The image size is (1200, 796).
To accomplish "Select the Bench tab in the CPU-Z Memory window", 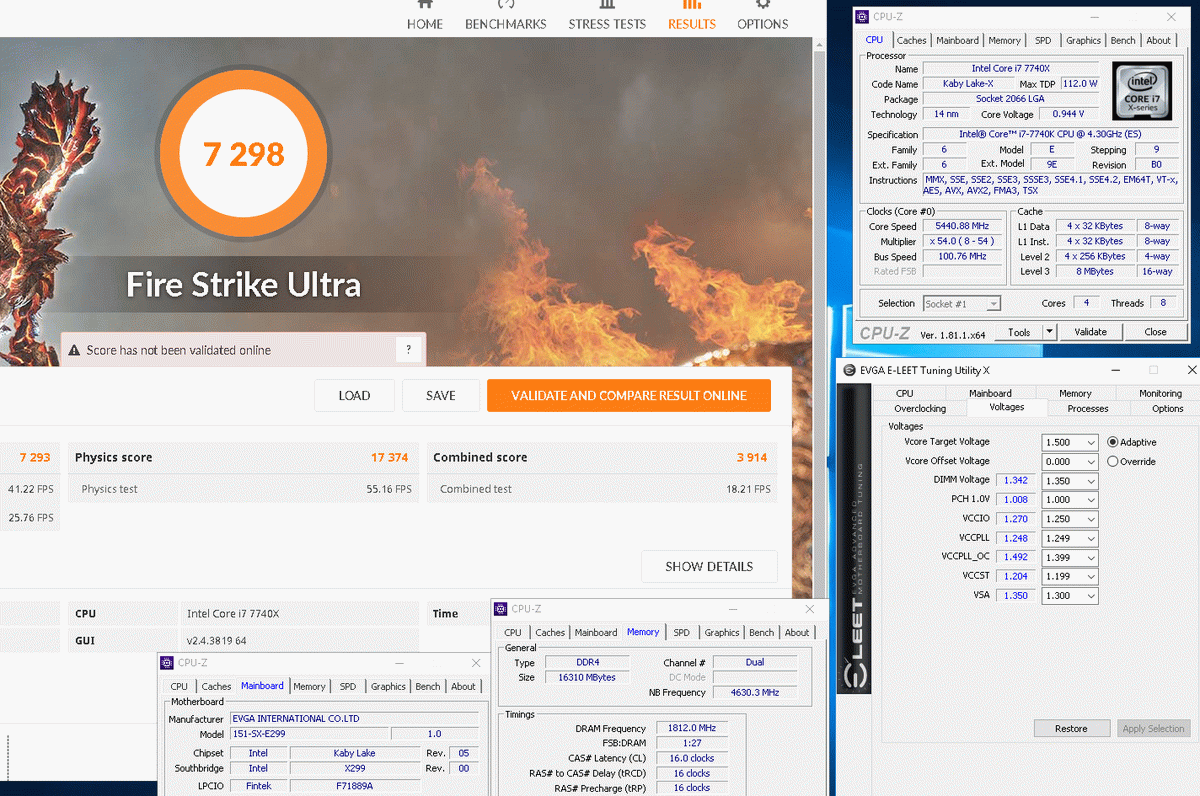I will tap(761, 632).
